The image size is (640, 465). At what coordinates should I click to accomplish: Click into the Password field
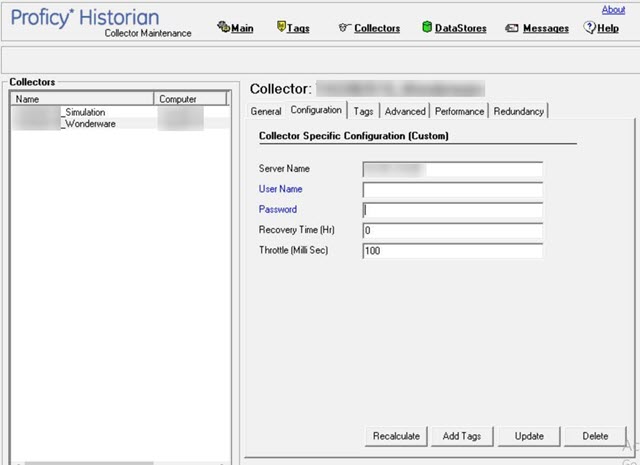pyautogui.click(x=453, y=210)
